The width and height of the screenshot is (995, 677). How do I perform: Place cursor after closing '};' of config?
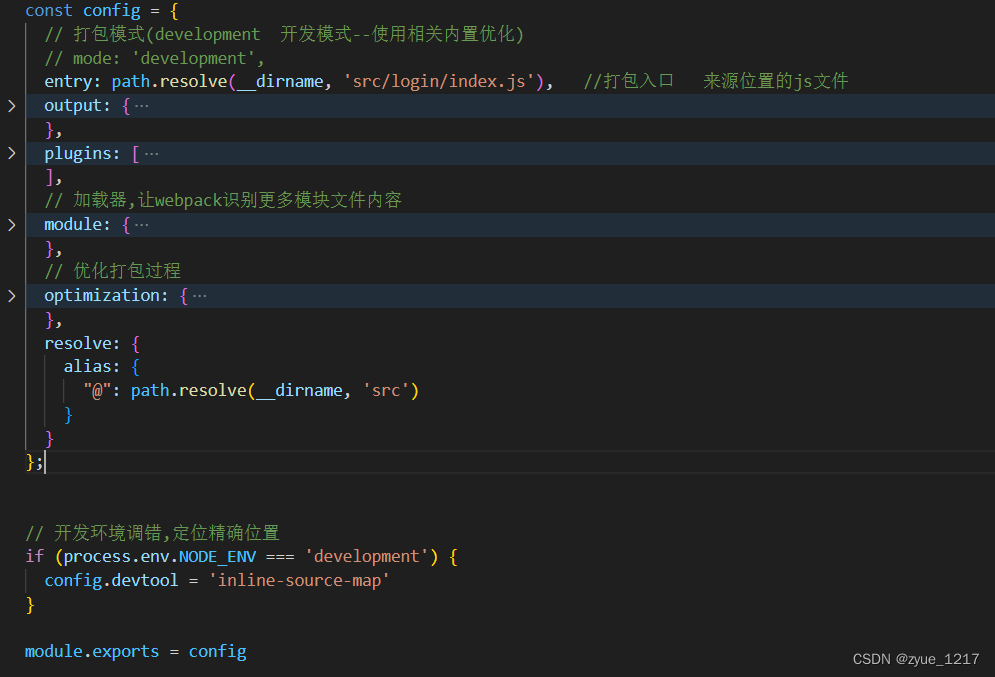45,463
